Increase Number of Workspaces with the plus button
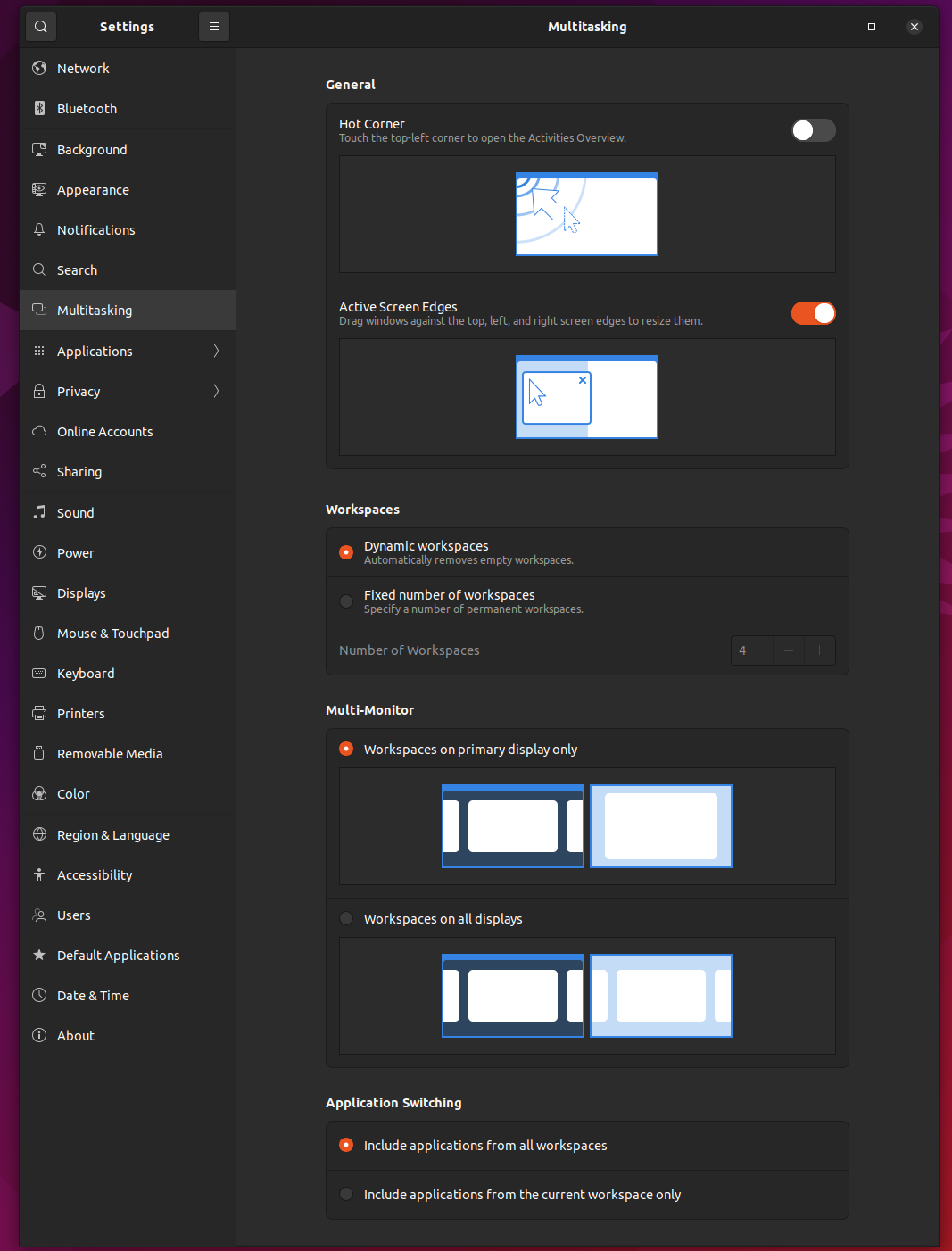 [820, 650]
